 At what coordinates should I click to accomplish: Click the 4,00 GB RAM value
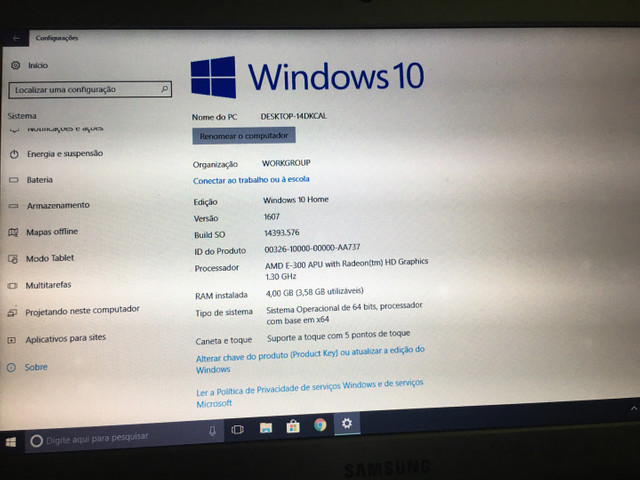315,292
